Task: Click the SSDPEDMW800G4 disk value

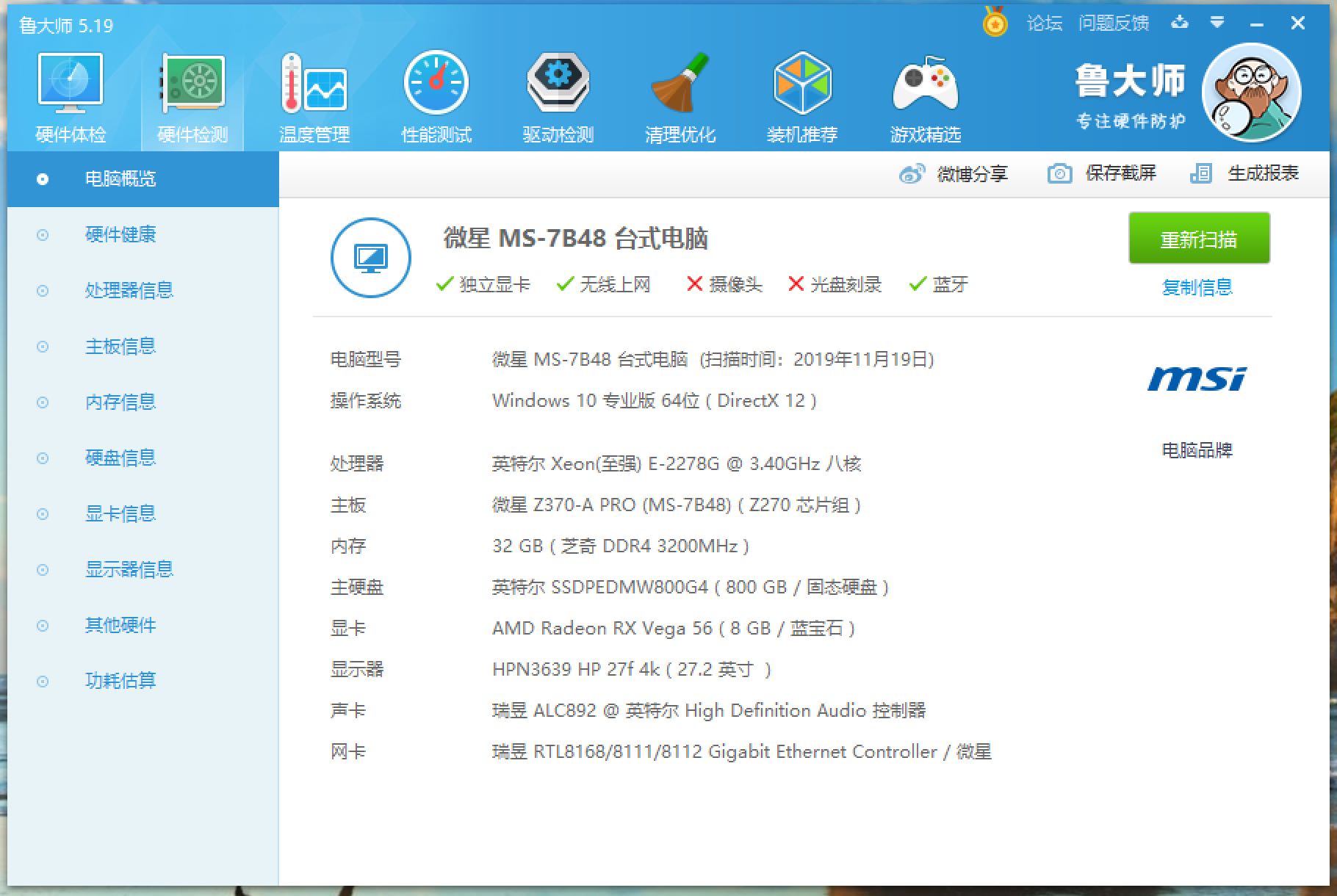Action: tap(691, 588)
